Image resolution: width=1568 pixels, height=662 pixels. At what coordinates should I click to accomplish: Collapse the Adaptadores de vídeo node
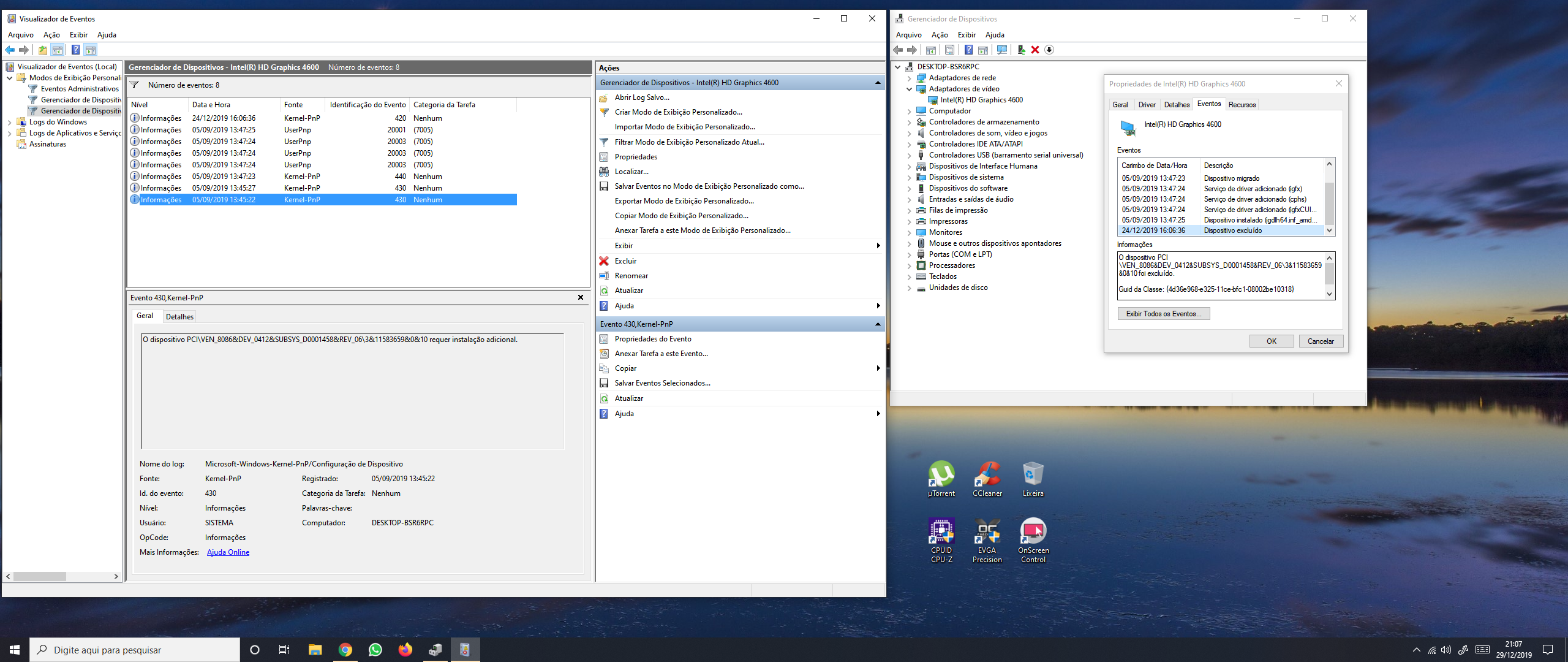click(909, 89)
